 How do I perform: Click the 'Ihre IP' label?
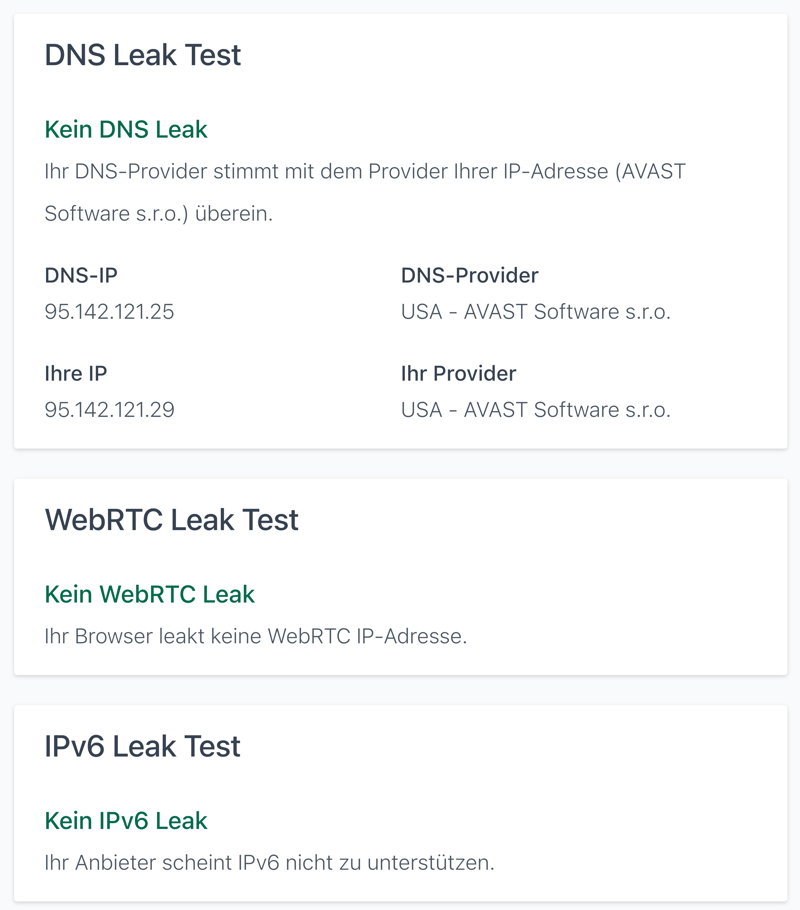pos(76,374)
